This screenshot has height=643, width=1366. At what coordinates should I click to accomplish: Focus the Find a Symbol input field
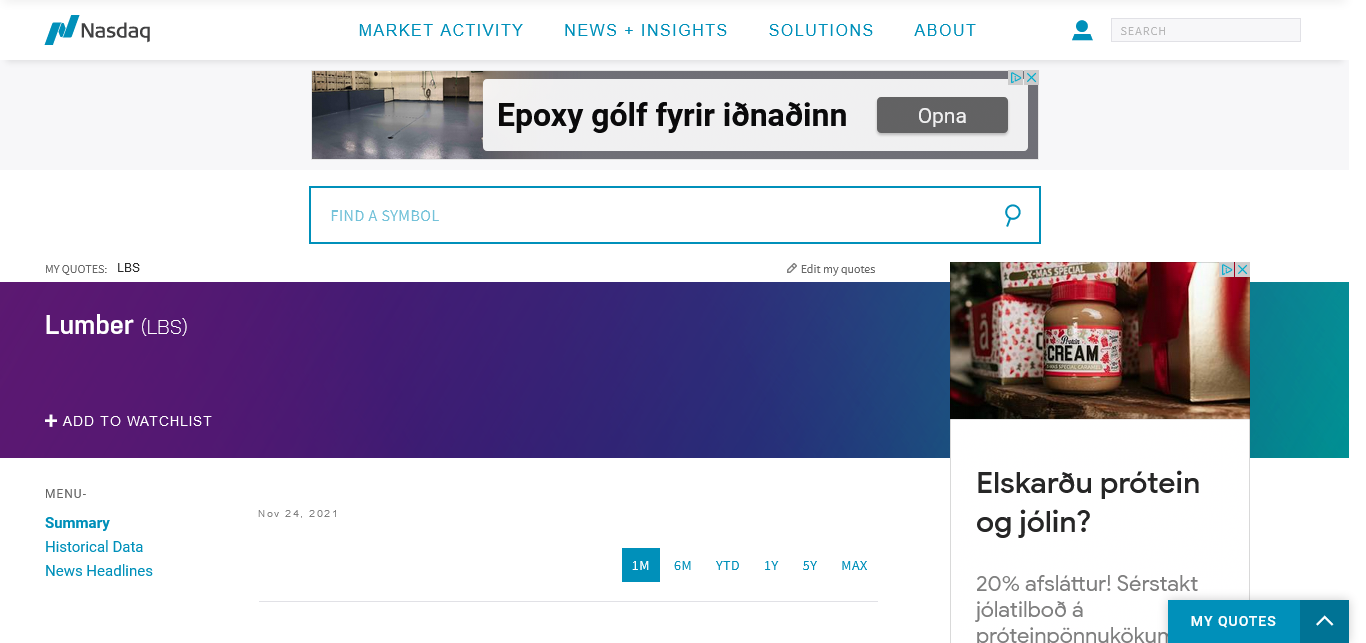[650, 215]
